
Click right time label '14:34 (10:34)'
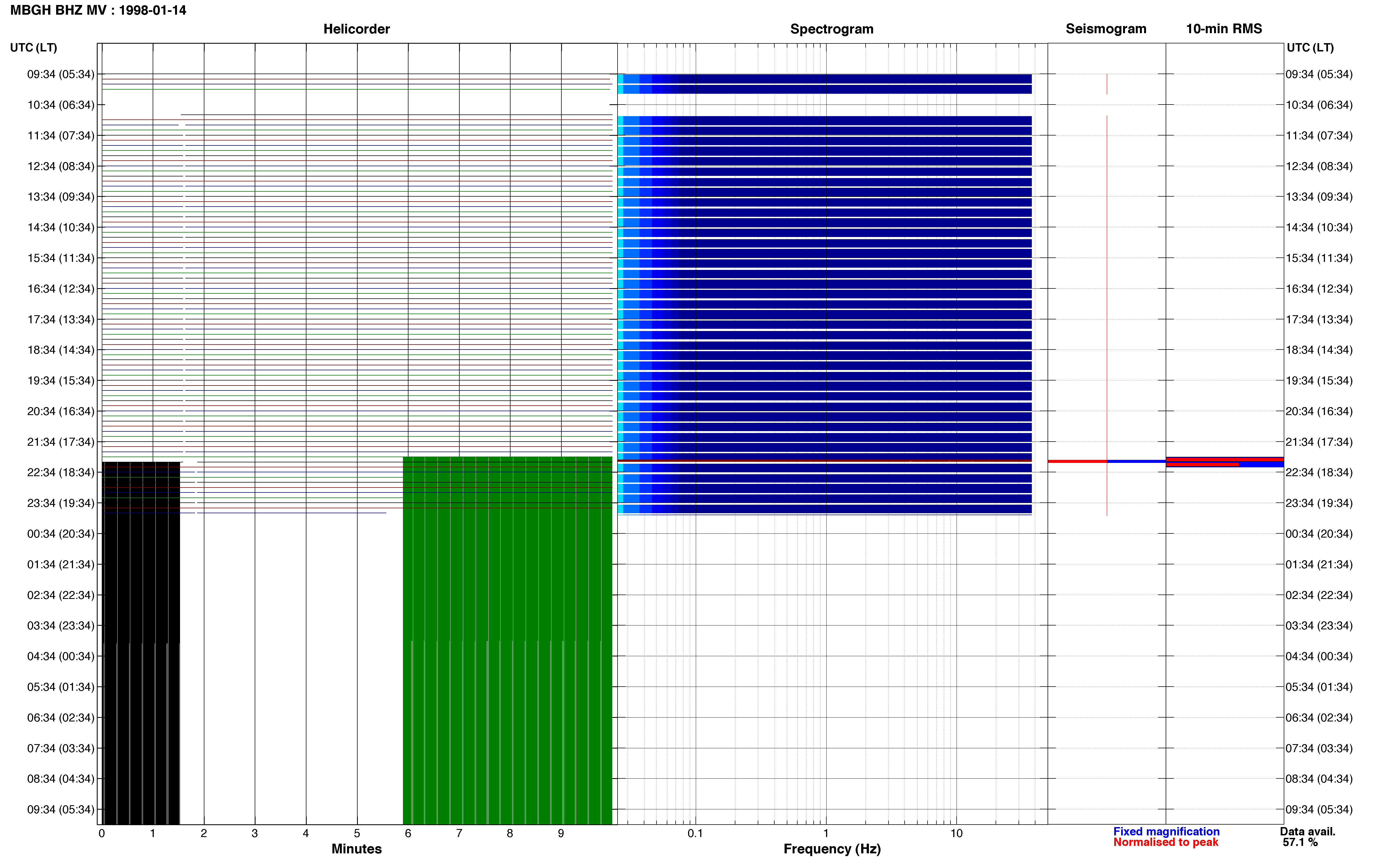point(1319,228)
